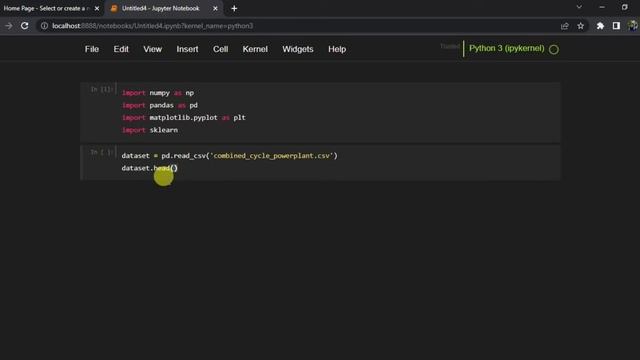Open the Edit menu
Image resolution: width=640 pixels, height=360 pixels.
tap(121, 49)
